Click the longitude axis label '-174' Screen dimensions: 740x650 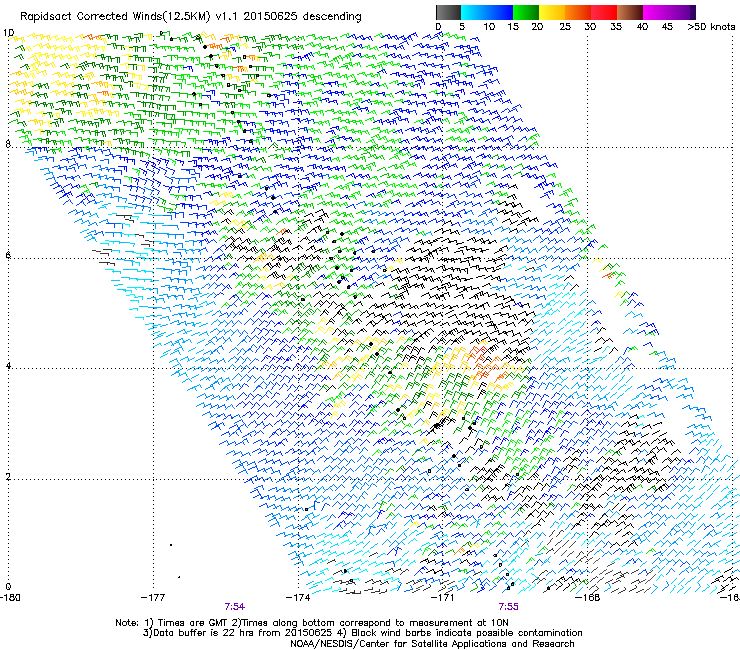pos(298,598)
